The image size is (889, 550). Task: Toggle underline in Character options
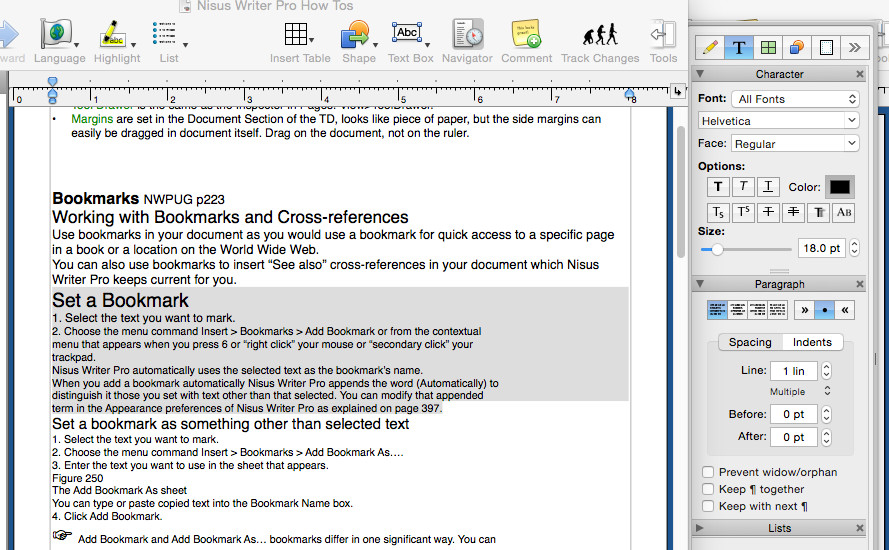tap(768, 187)
